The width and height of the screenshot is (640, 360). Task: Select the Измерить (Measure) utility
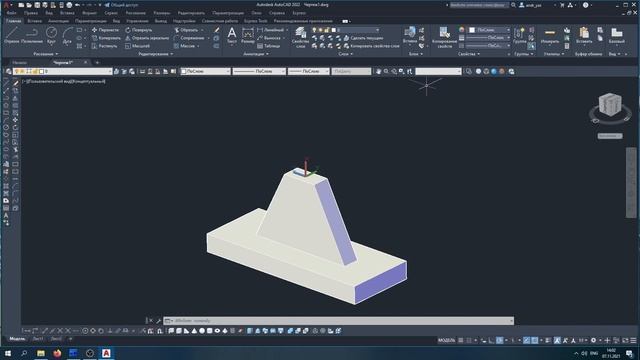pos(550,36)
